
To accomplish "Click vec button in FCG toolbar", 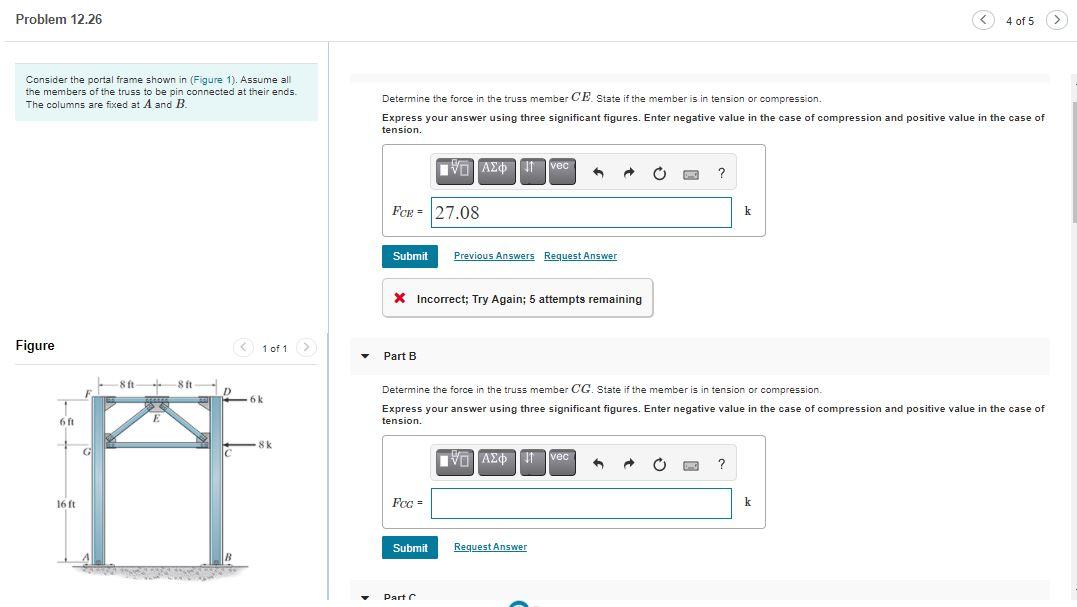I will coord(563,462).
